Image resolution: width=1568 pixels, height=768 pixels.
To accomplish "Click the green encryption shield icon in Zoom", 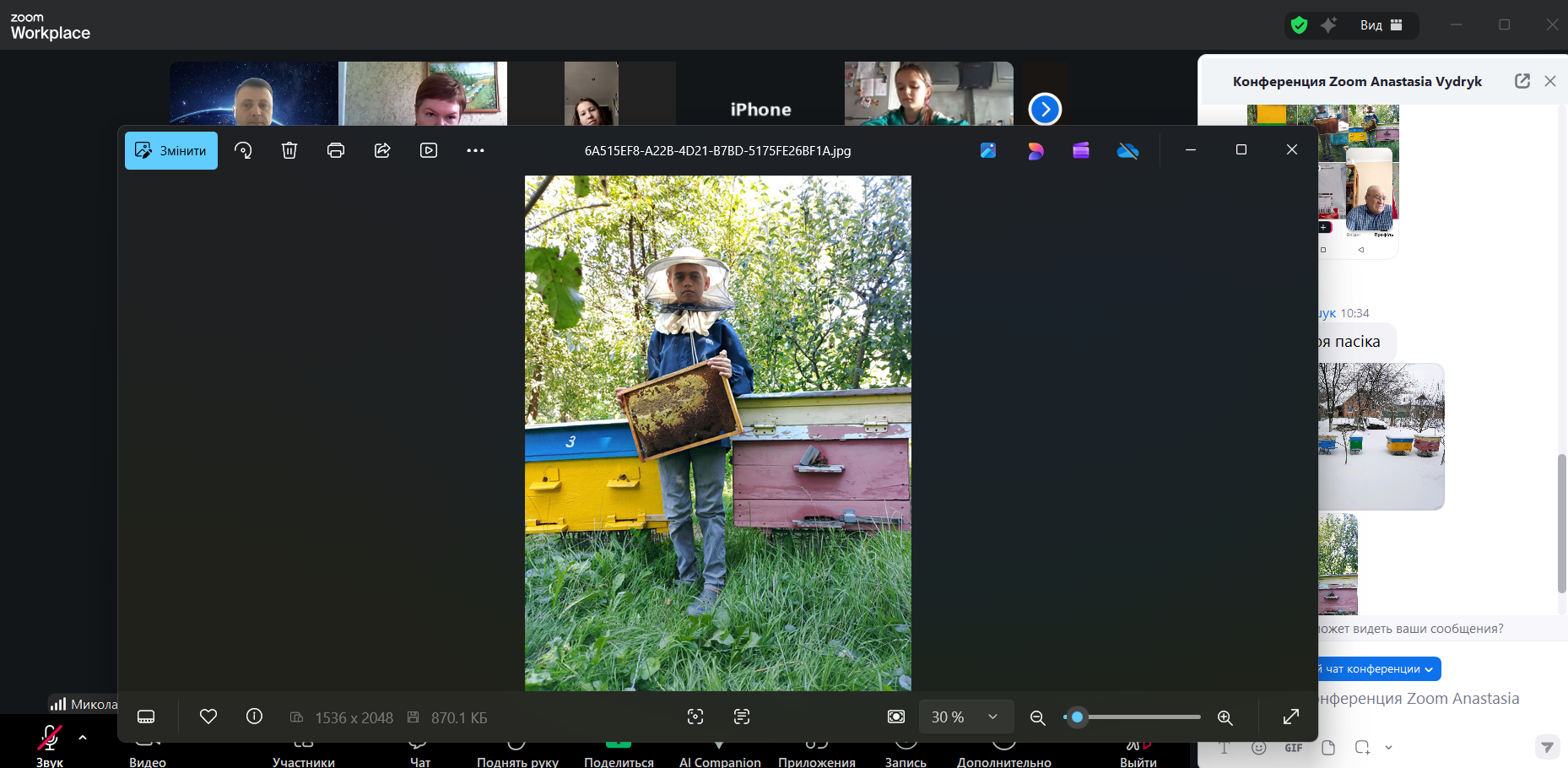I will coord(1300,25).
